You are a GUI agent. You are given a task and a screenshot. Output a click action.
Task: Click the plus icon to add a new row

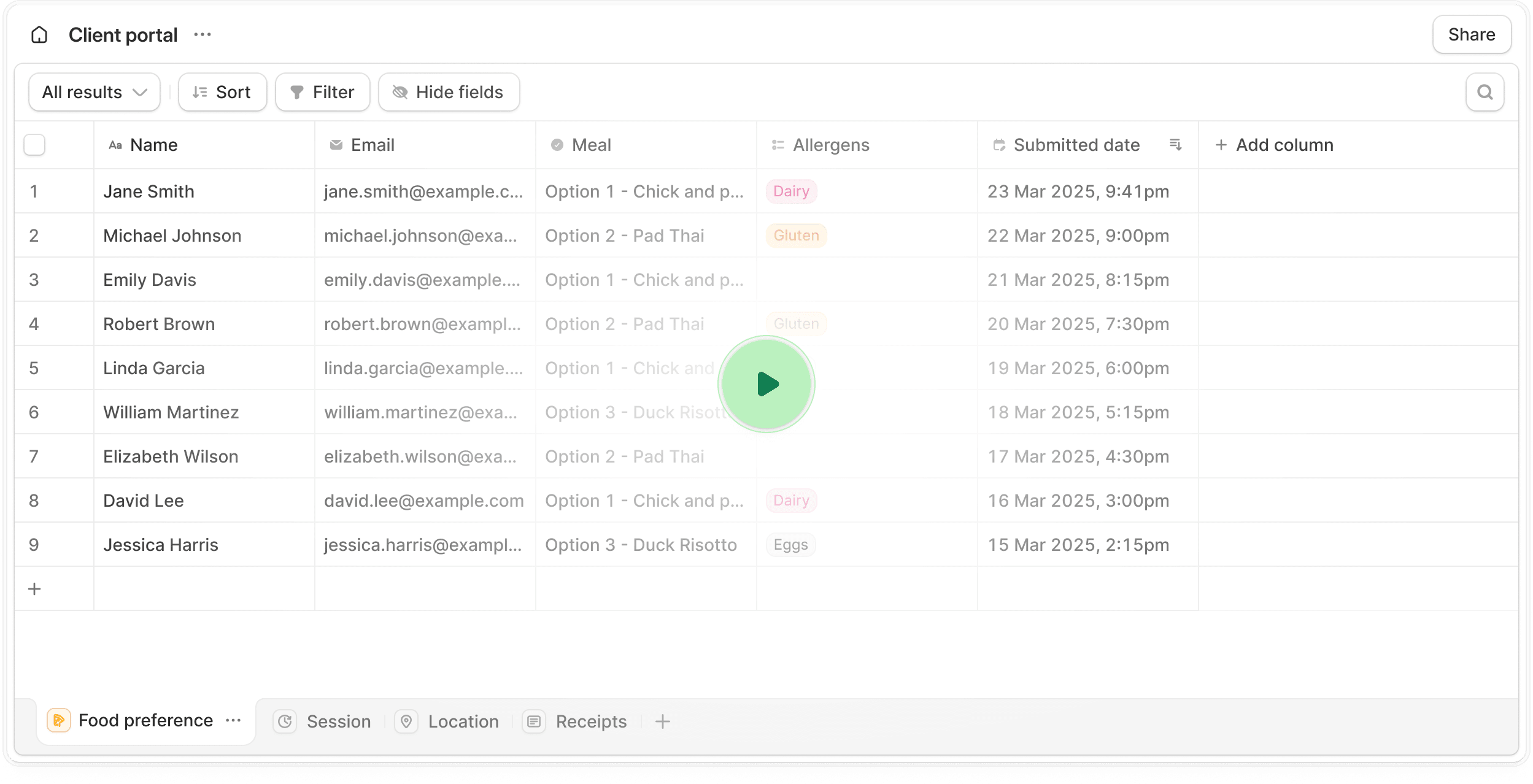click(34, 588)
